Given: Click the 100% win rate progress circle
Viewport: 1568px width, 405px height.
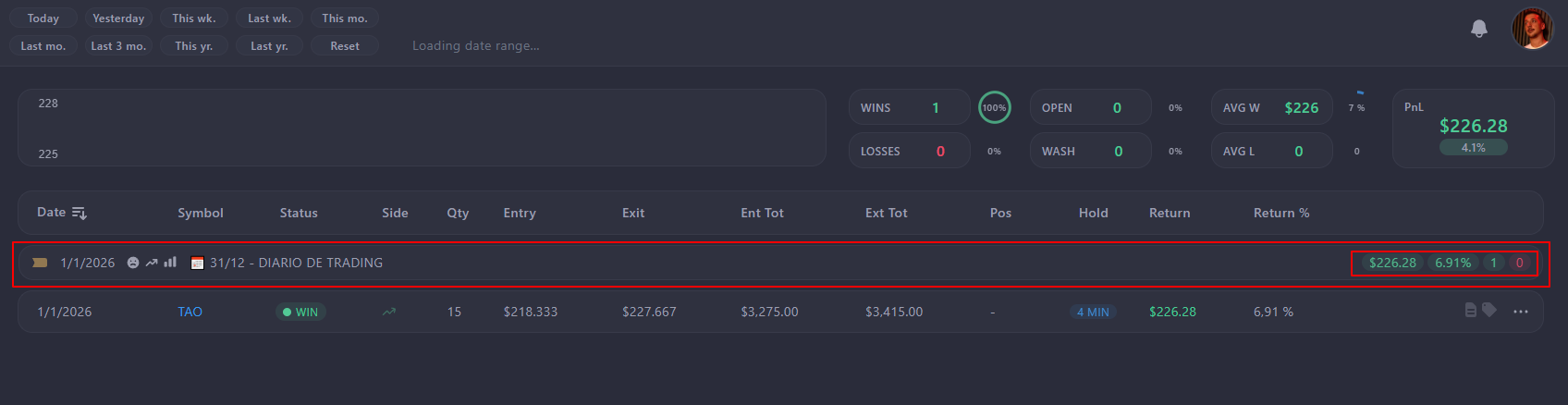Looking at the screenshot, I should pyautogui.click(x=995, y=107).
